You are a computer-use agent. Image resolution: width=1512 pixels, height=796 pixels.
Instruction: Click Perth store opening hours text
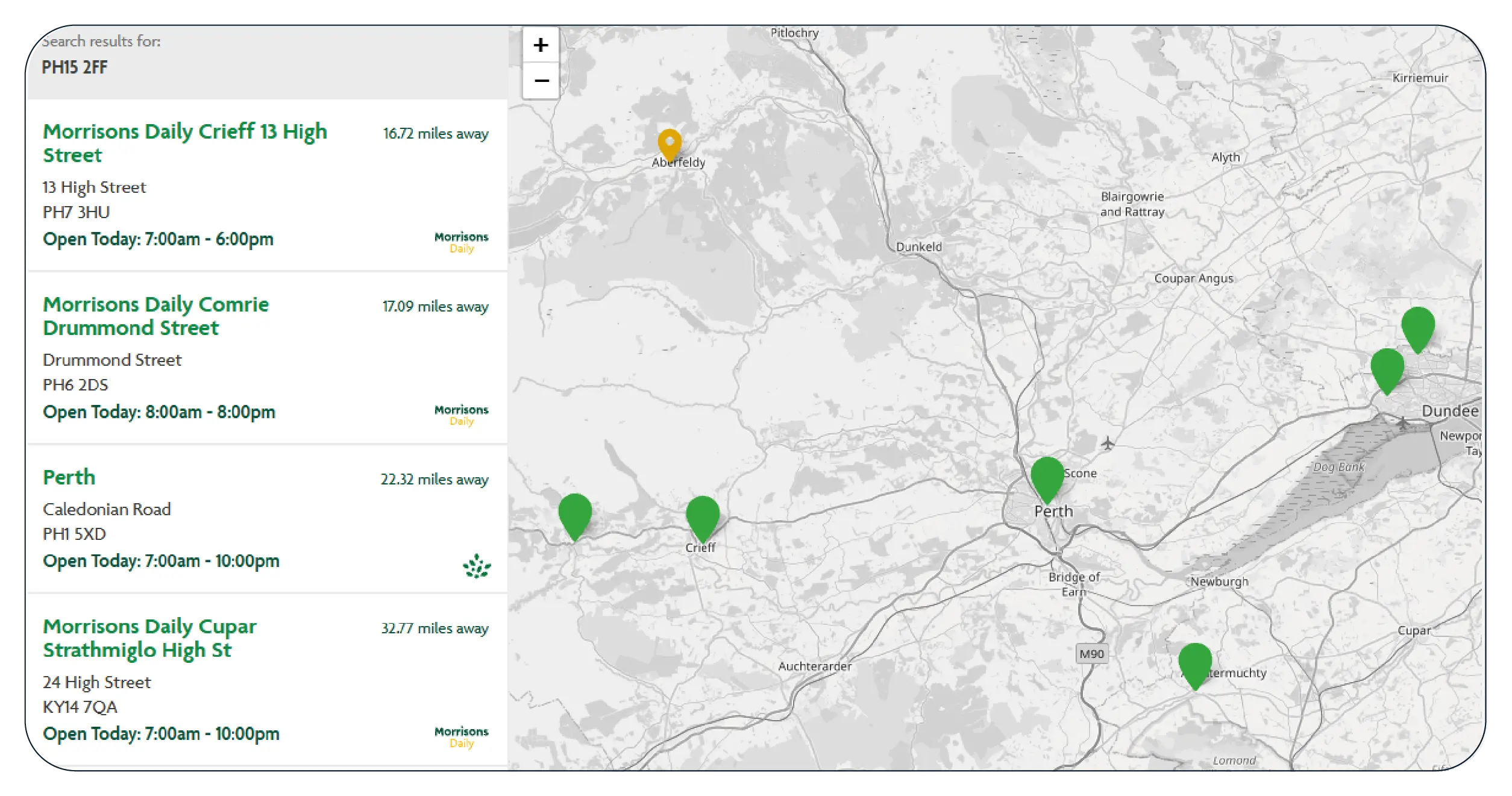(161, 561)
